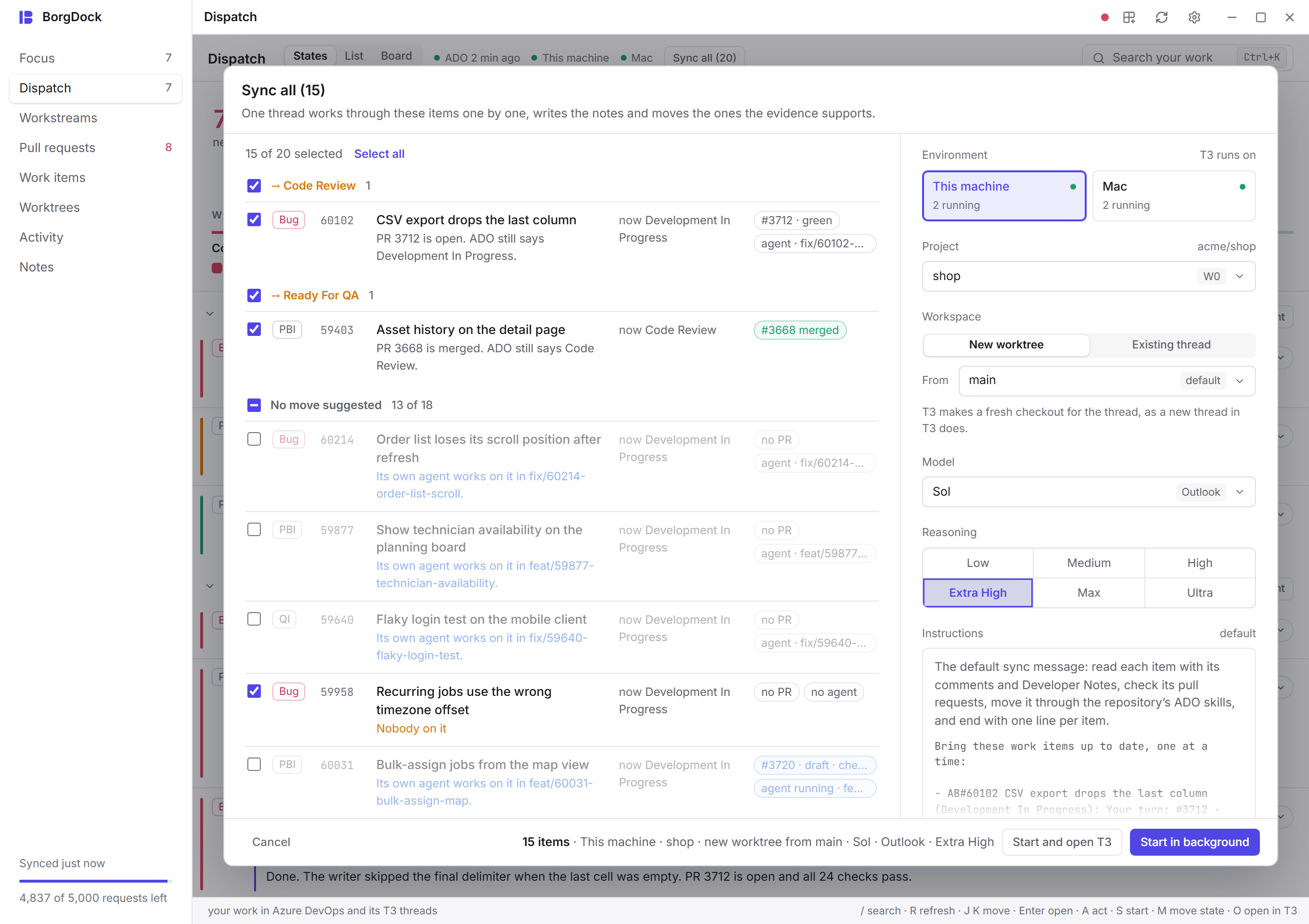Open the Project shop dropdown
The image size is (1309, 924).
(1089, 276)
